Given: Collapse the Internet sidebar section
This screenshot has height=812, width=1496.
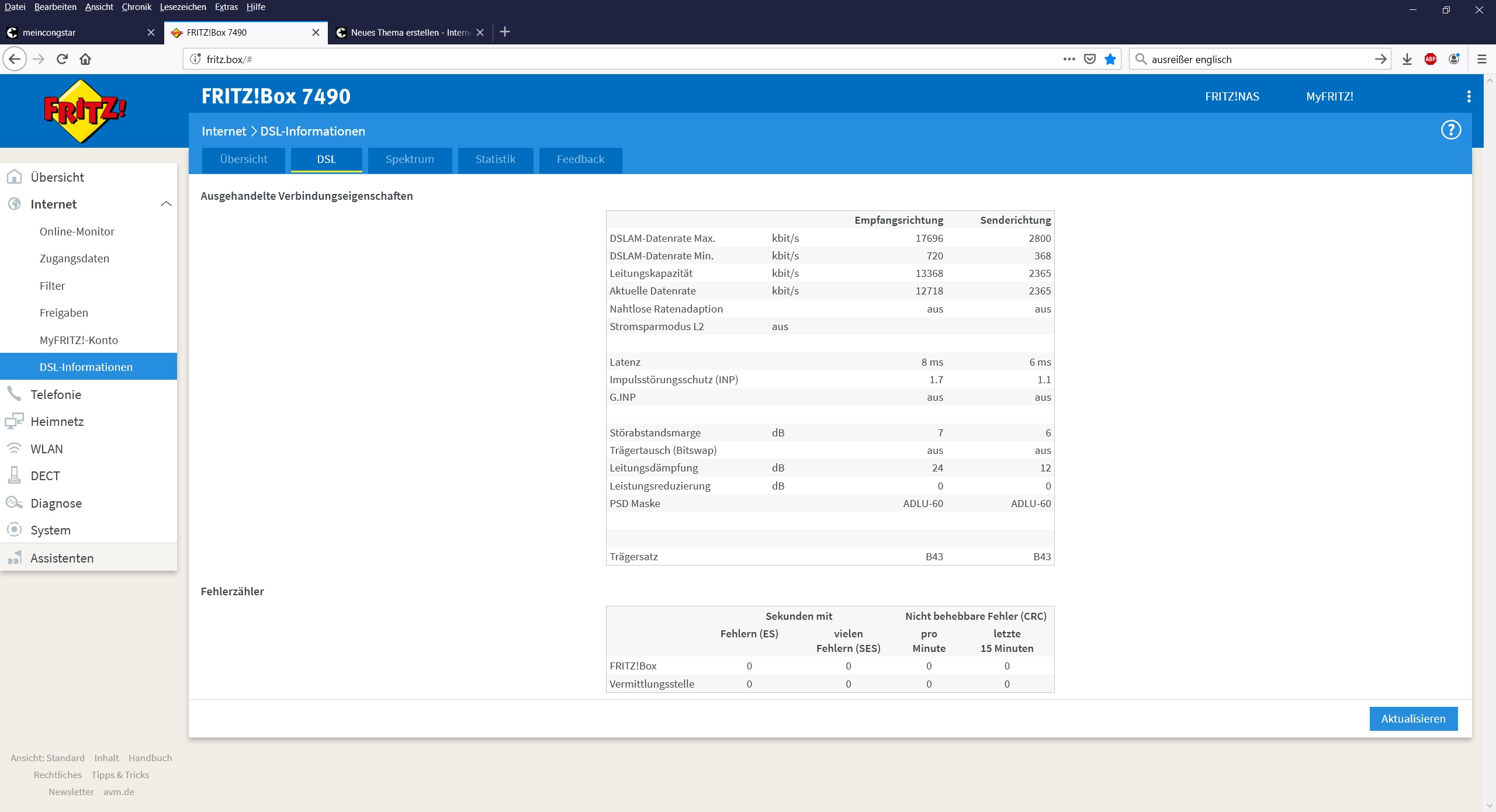Looking at the screenshot, I should tap(166, 204).
